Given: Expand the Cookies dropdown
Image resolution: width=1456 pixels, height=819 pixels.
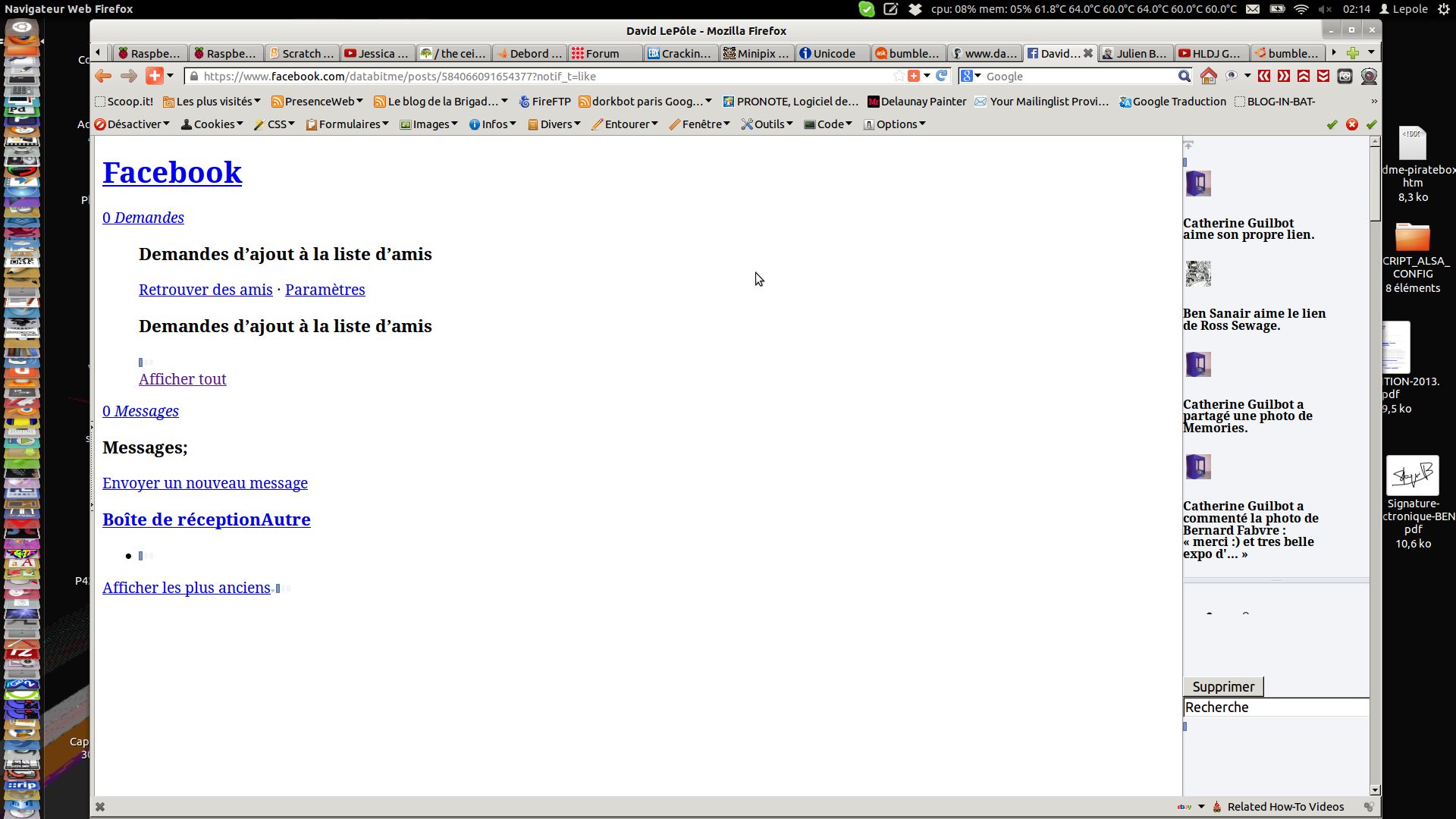Looking at the screenshot, I should tap(212, 124).
